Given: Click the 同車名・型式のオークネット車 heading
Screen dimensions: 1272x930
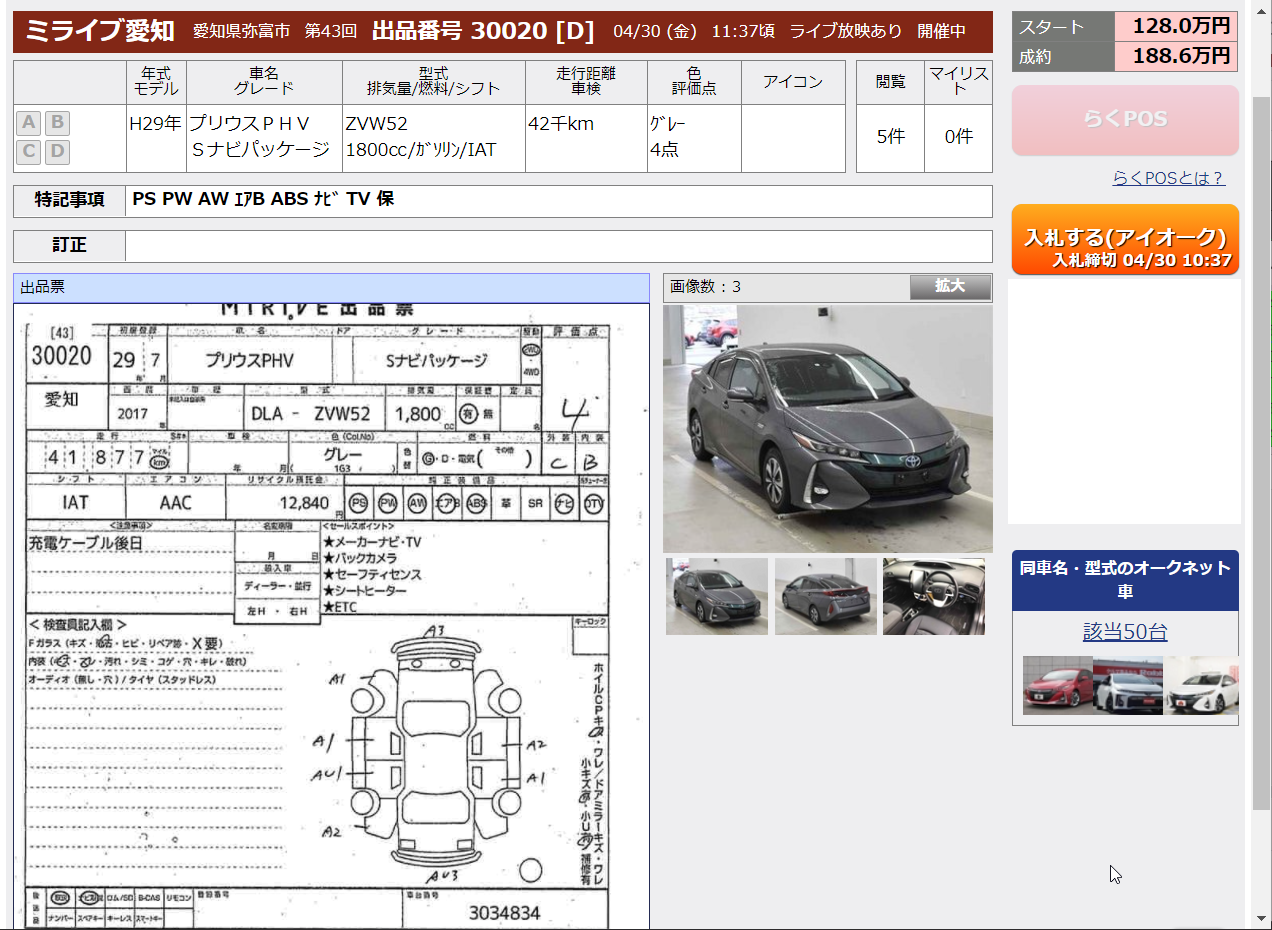Looking at the screenshot, I should click(1125, 580).
